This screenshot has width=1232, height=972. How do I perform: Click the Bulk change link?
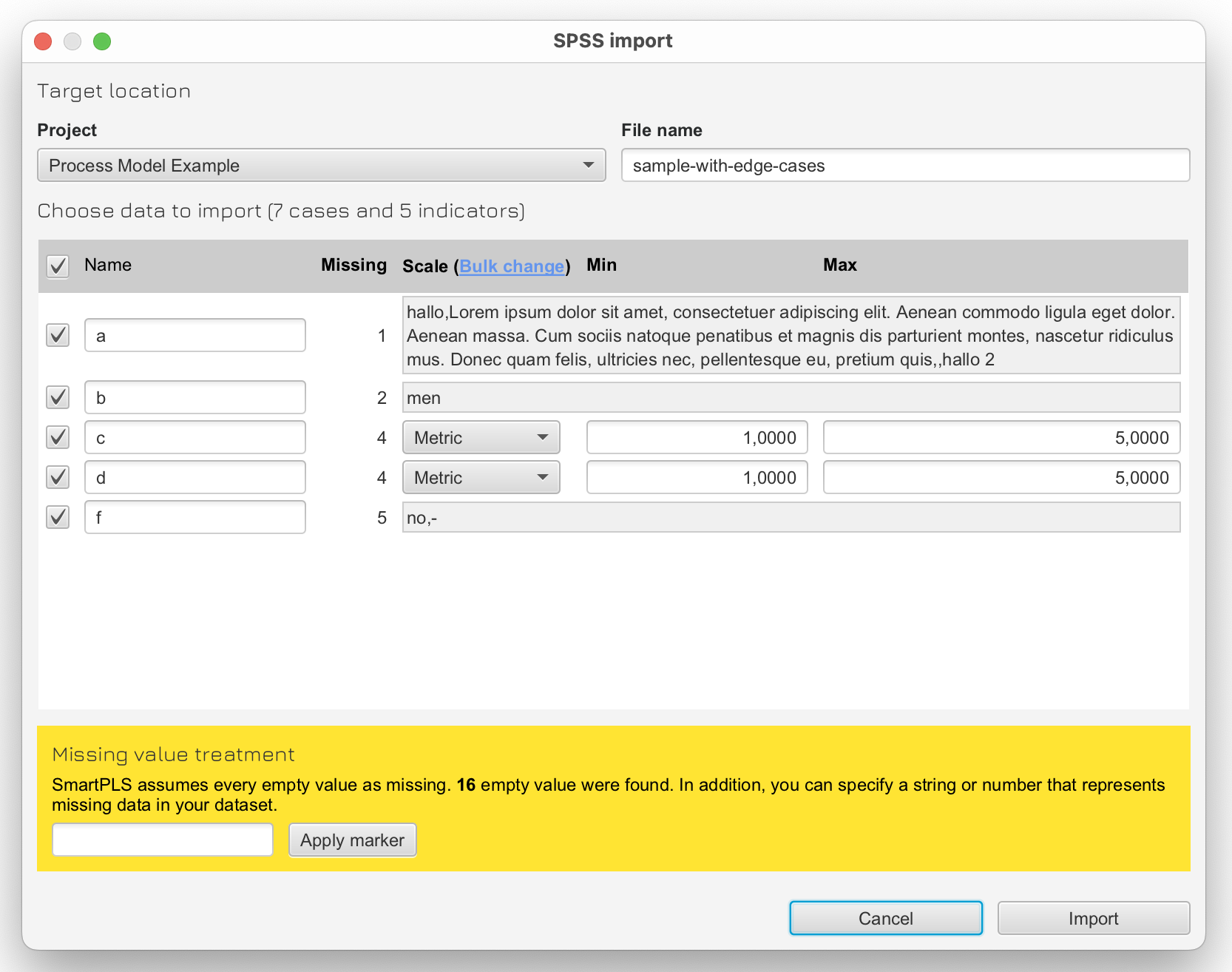(x=512, y=266)
